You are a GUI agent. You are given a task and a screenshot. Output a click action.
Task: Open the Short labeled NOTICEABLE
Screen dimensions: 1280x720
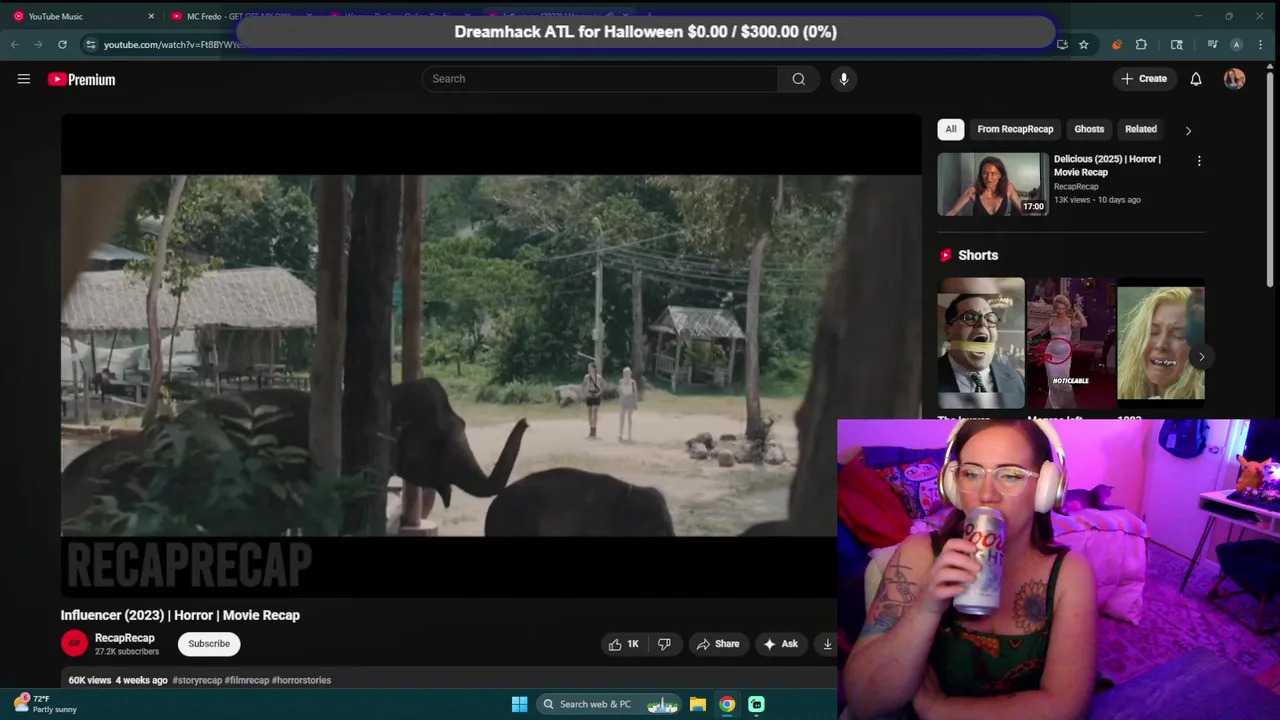pos(1071,343)
